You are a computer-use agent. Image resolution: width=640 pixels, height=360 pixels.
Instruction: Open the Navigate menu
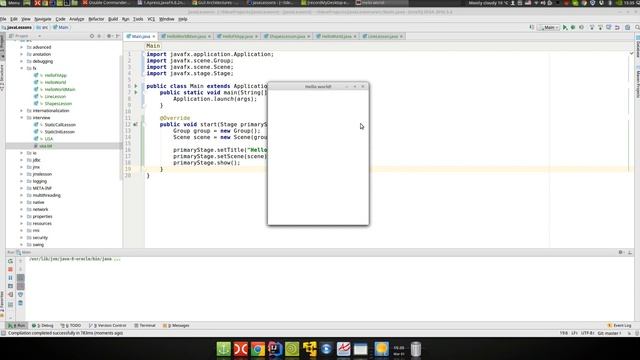click(x=43, y=19)
